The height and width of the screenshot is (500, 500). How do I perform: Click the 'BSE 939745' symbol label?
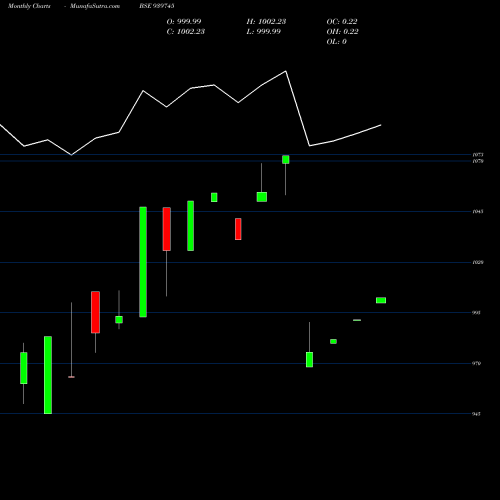click(157, 6)
